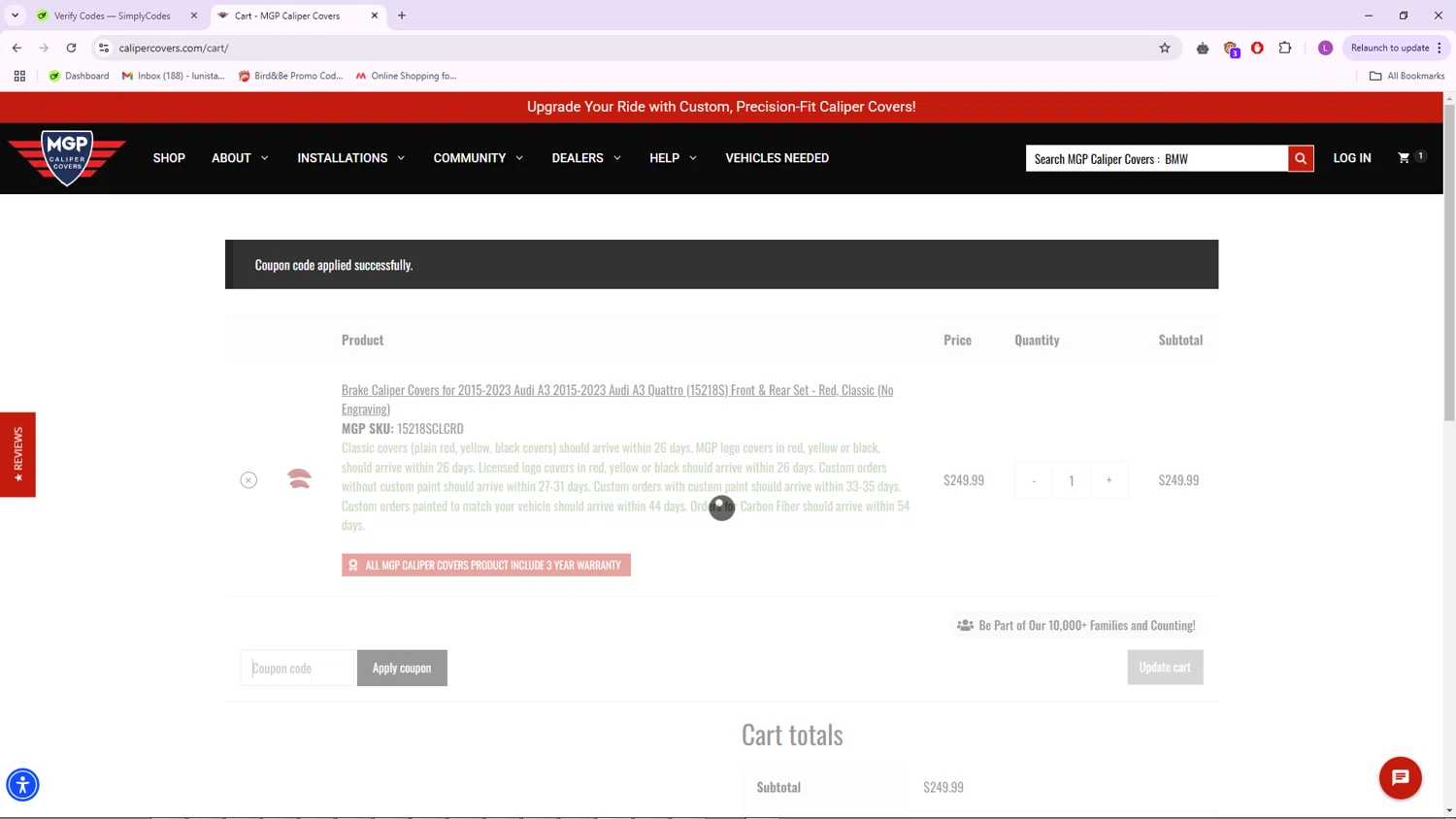Click the Coupon code input field
Viewport: 1456px width, 819px height.
[x=297, y=668]
